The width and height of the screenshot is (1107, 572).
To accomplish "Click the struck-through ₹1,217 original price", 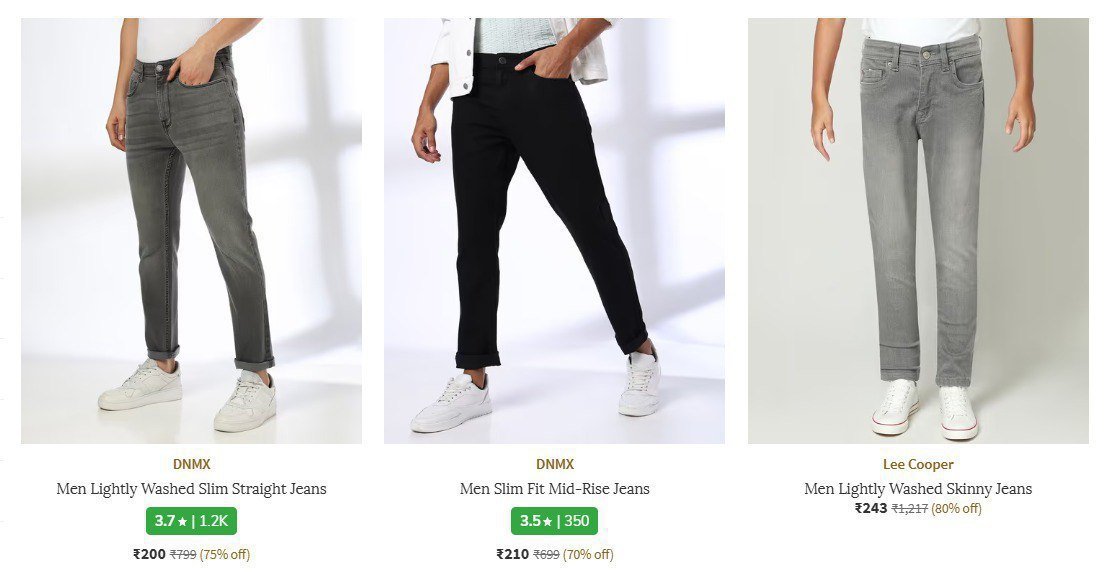I will (x=910, y=508).
